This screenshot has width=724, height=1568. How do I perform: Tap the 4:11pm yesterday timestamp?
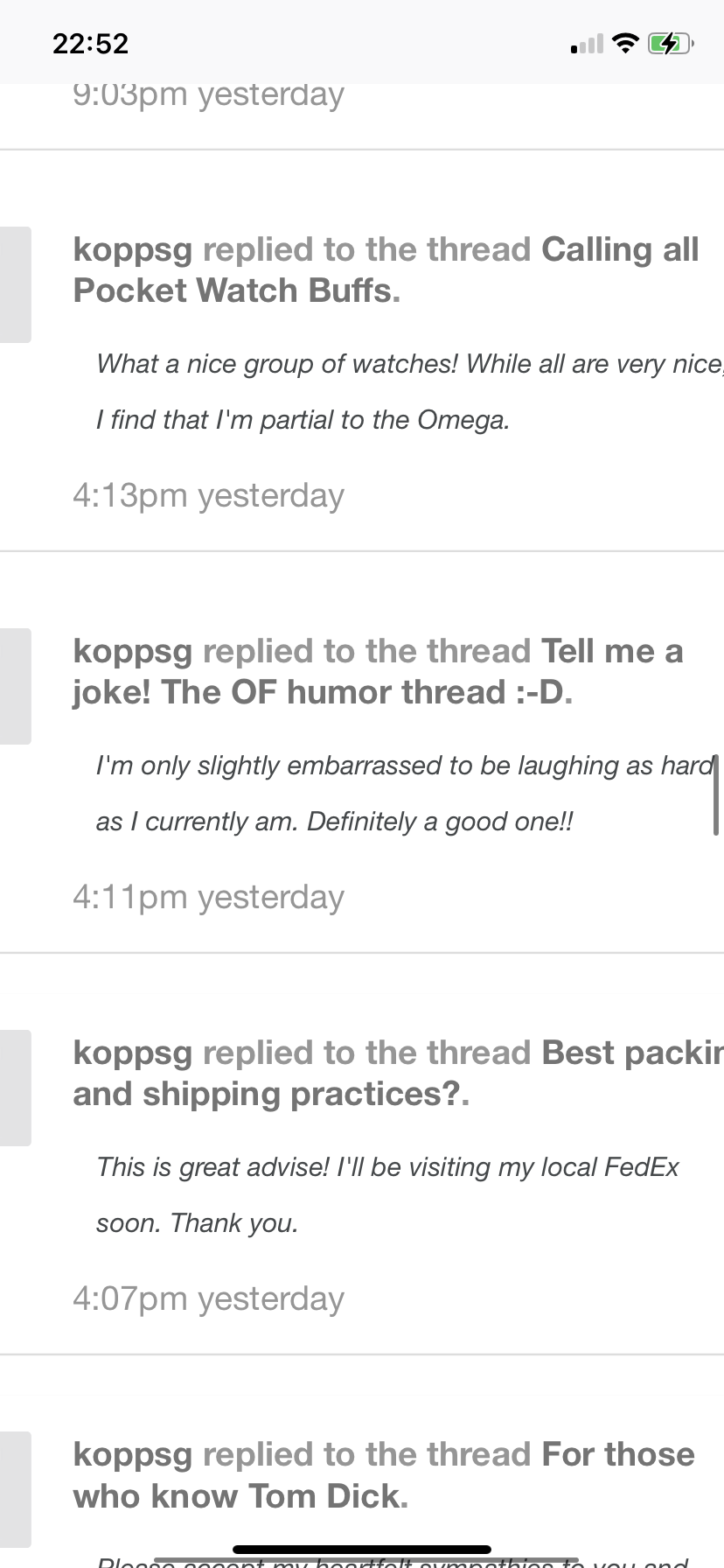208,897
